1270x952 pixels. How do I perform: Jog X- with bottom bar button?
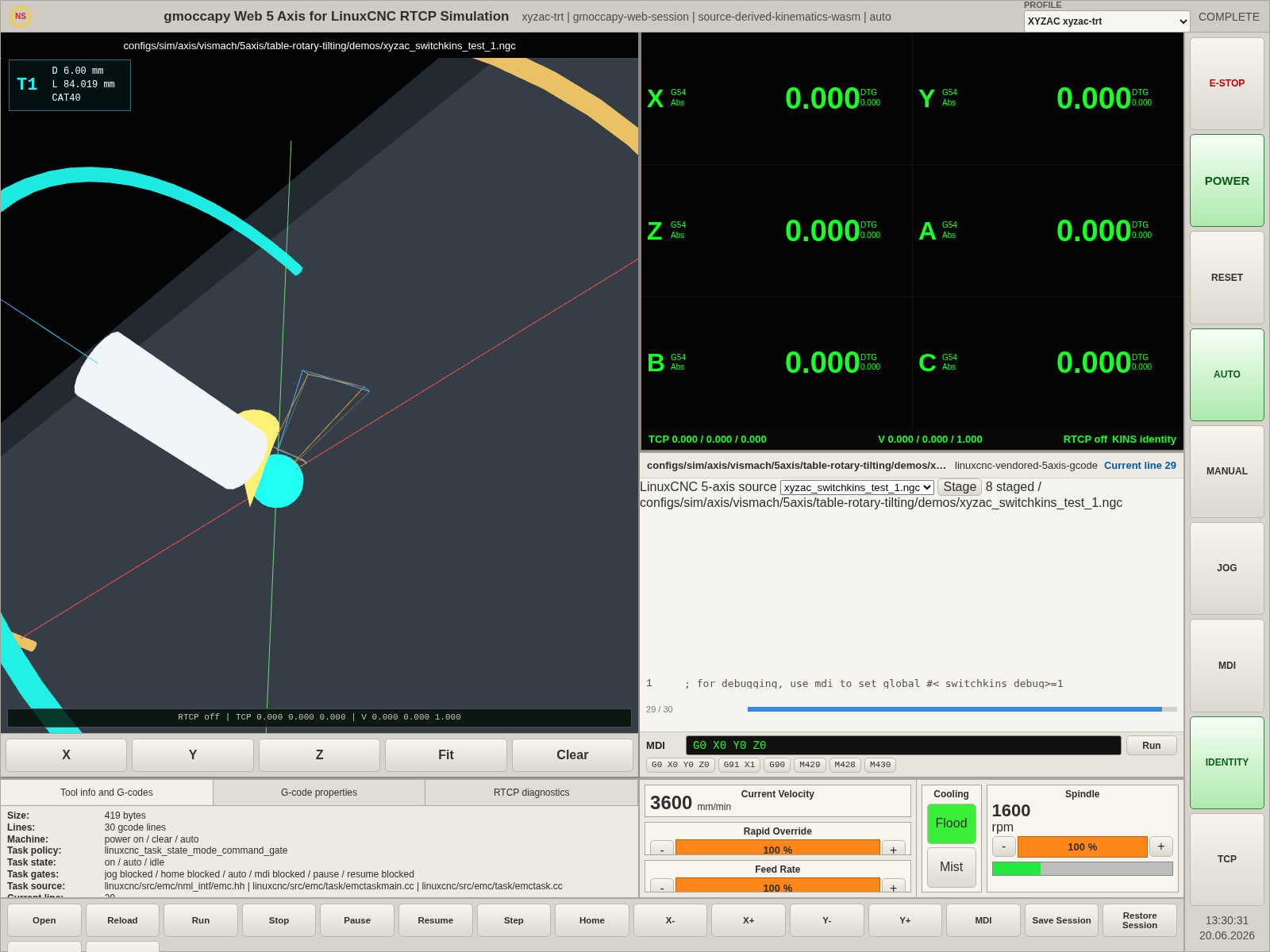(x=670, y=920)
